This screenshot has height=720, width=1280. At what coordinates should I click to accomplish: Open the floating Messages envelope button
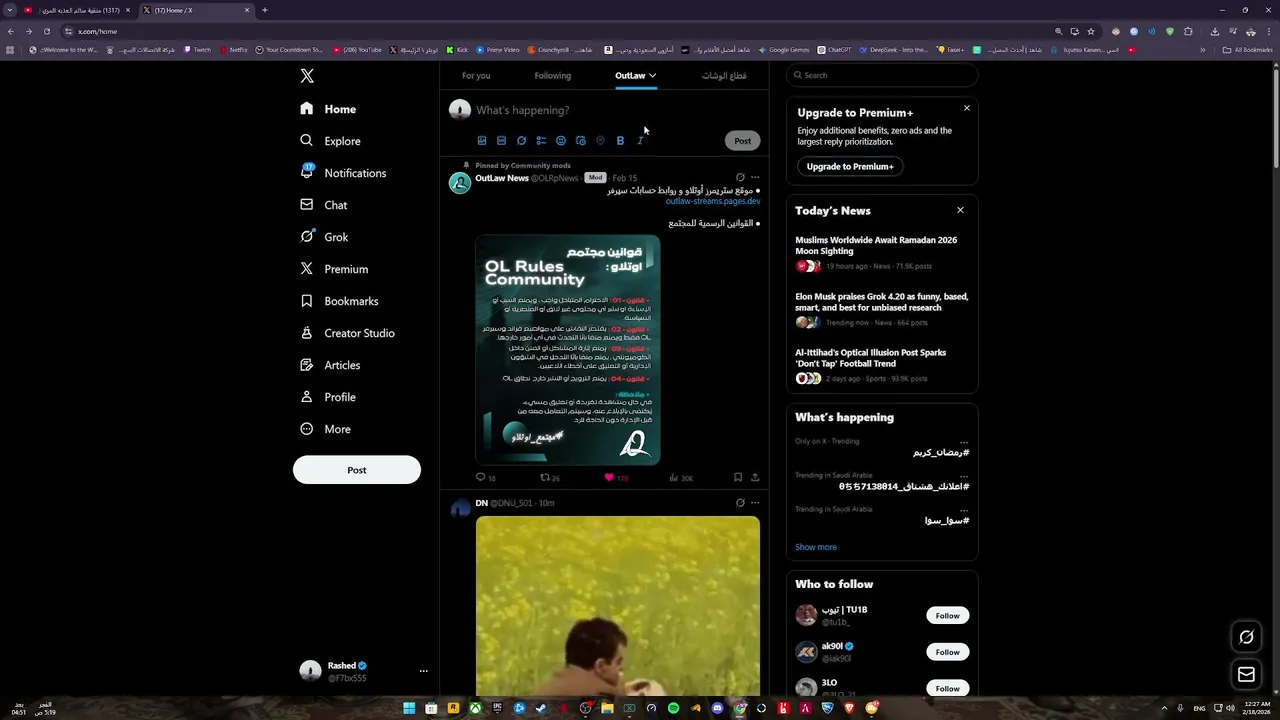coord(1246,675)
